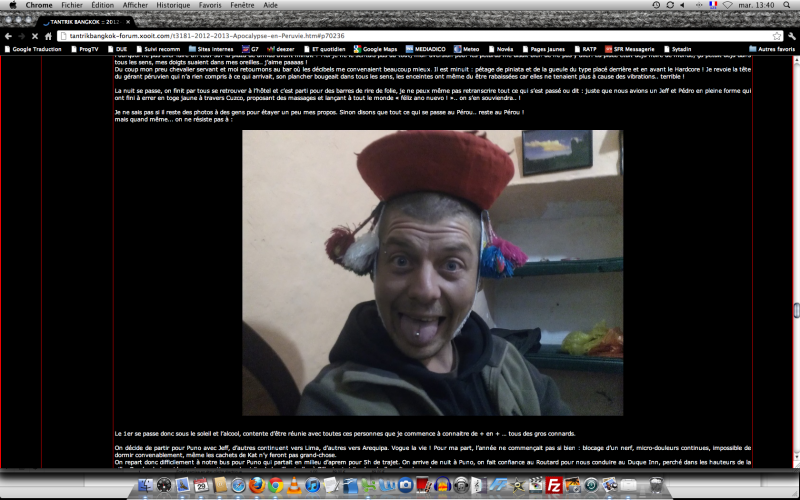
Task: Close the TANTRIK BANGKOK tab
Action: [128, 22]
